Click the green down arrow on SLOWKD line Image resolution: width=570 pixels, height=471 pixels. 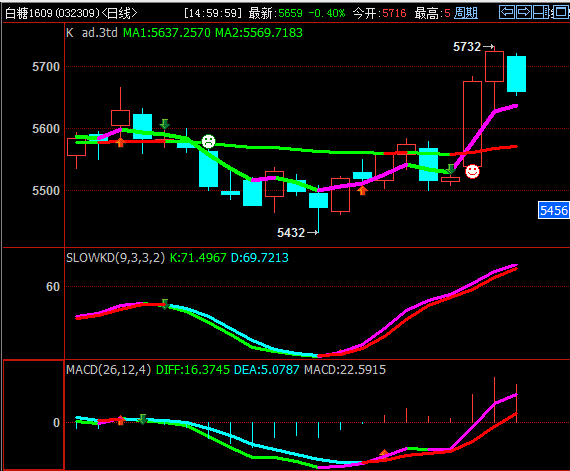point(165,304)
